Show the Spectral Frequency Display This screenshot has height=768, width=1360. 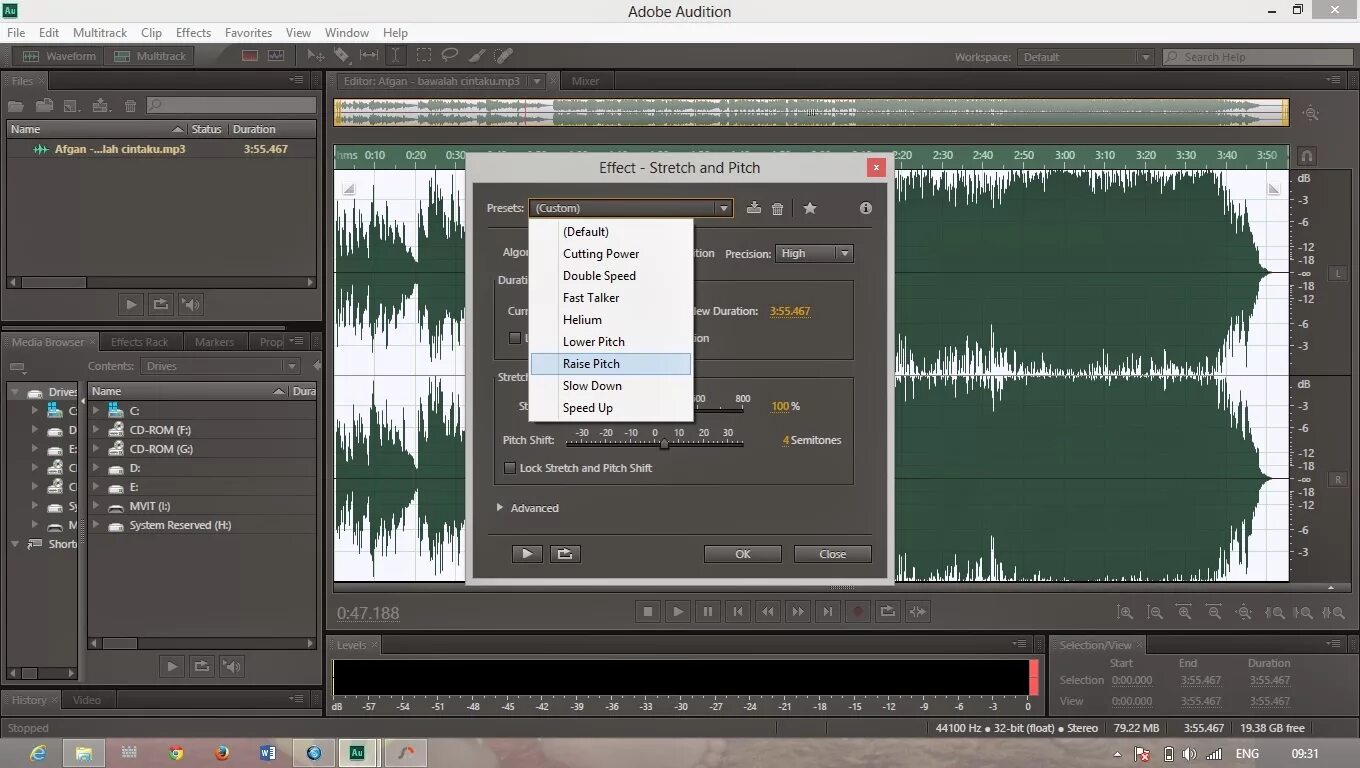[x=250, y=56]
